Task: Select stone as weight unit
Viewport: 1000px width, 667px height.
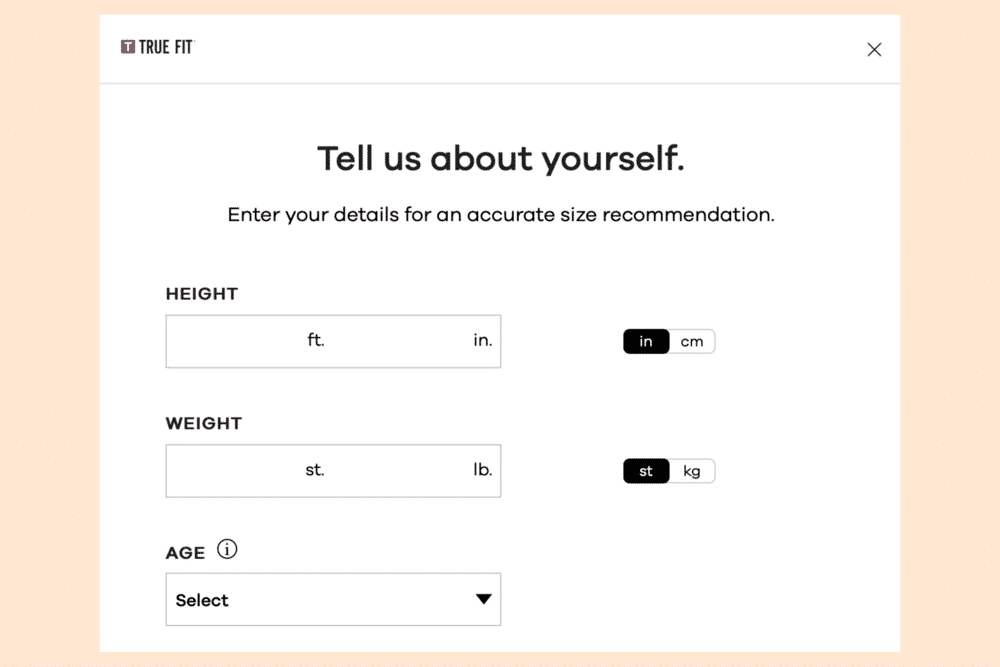Action: pos(646,471)
